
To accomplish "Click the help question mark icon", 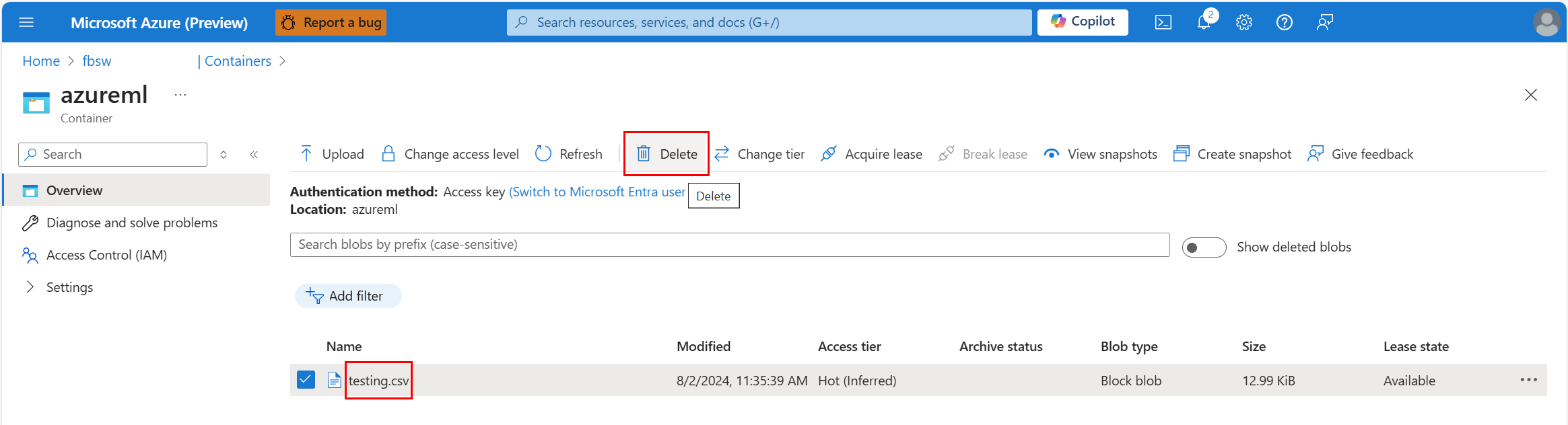I will pyautogui.click(x=1284, y=22).
